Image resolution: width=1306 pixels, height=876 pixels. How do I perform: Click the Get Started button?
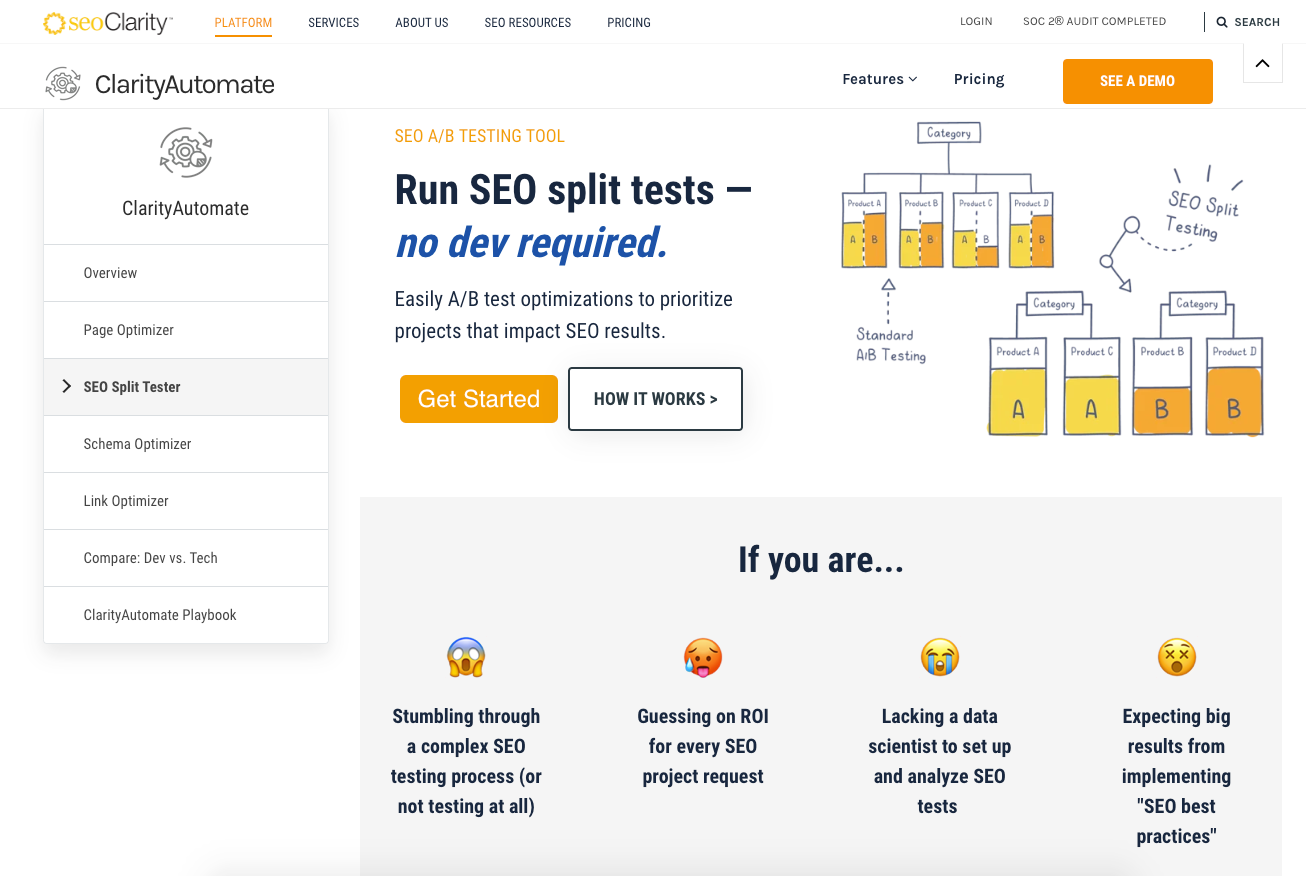click(479, 399)
